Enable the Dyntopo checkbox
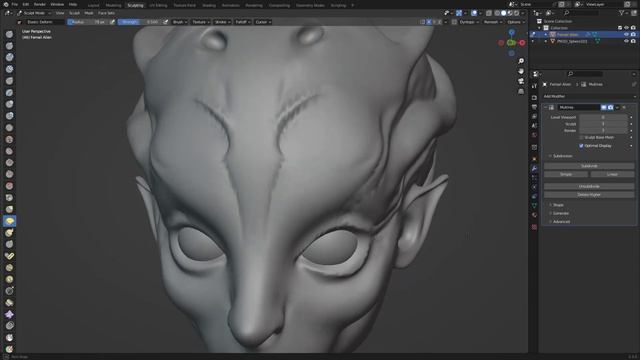The height and width of the screenshot is (360, 640). pyautogui.click(x=454, y=22)
